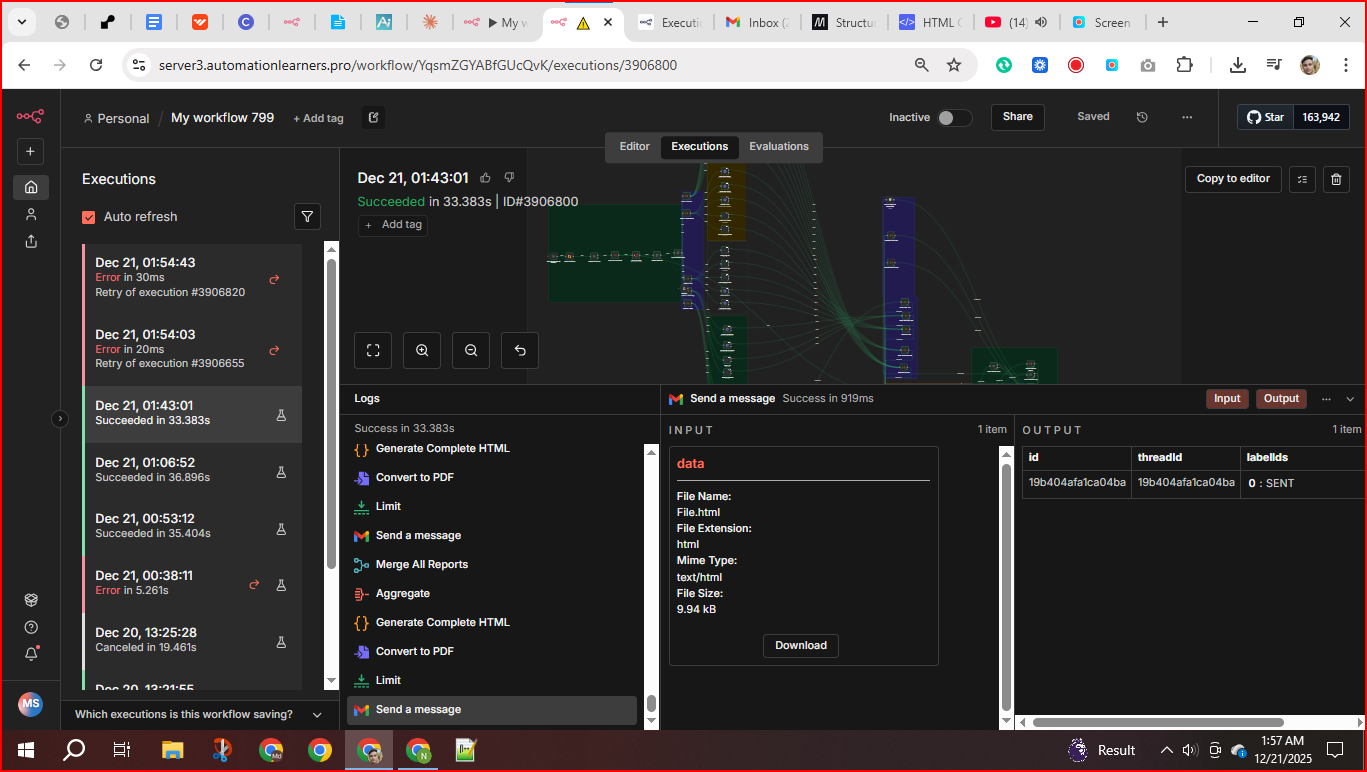Click the three-dot menu in the node output header

click(1326, 398)
